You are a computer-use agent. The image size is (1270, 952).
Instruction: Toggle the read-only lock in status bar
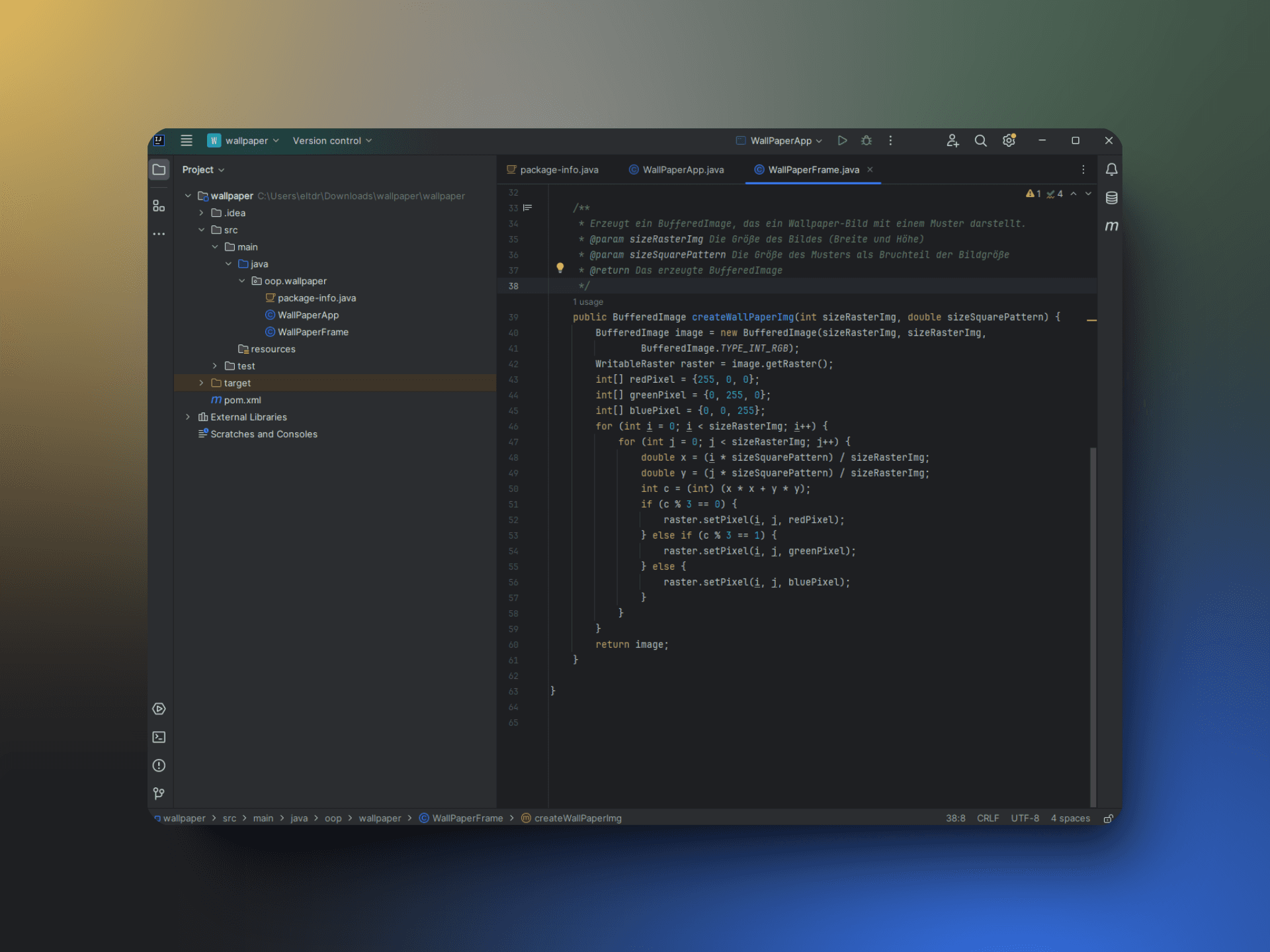tap(1109, 818)
